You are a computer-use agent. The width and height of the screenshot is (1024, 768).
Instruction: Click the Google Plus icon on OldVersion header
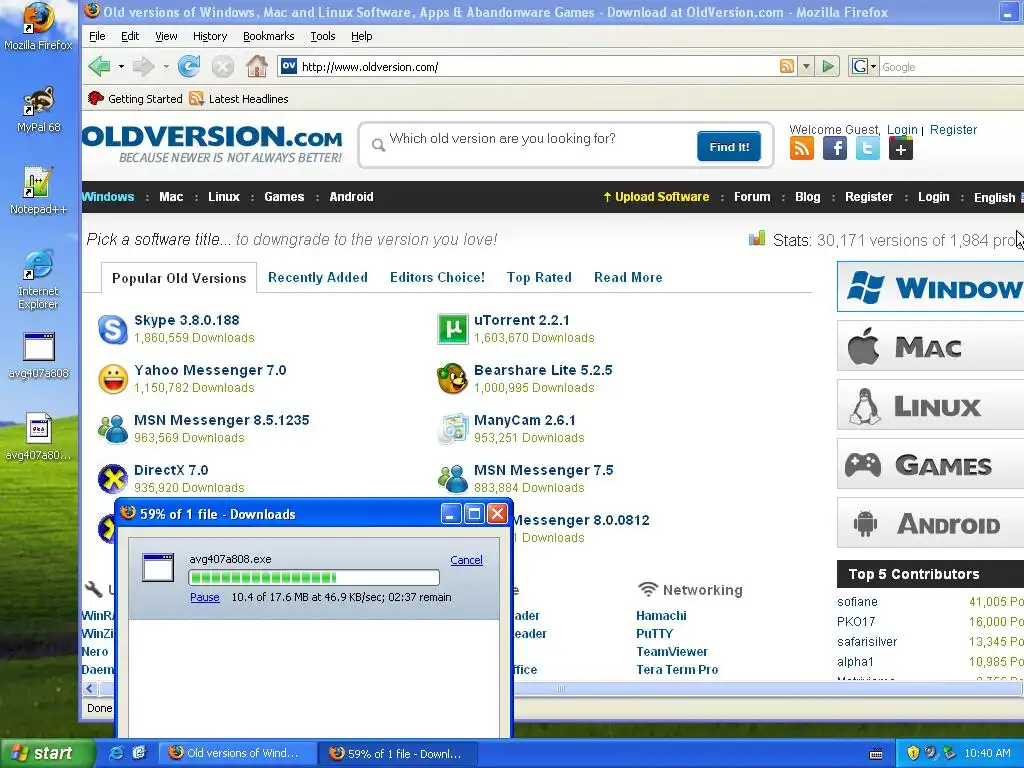coord(900,149)
